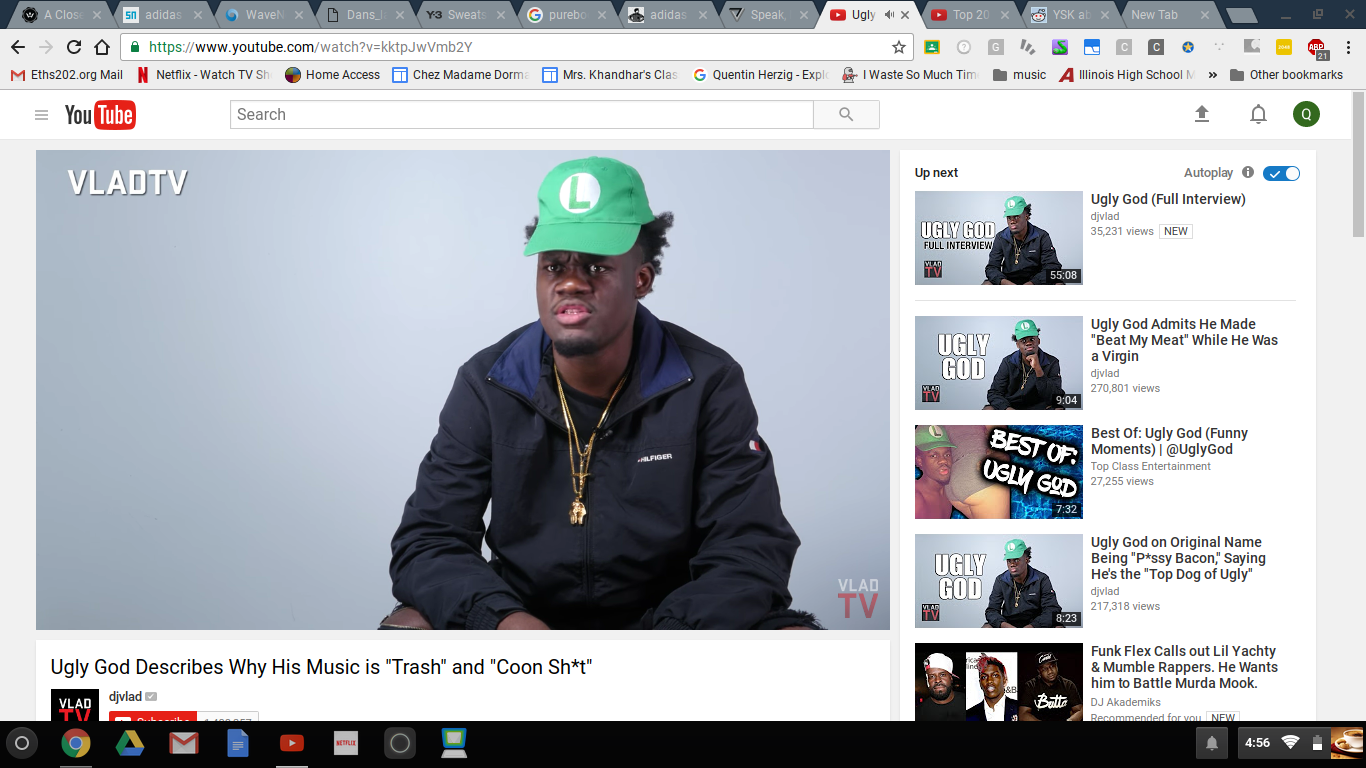1366x768 pixels.
Task: Open the Eths202.org Mail bookmark
Action: 66,75
